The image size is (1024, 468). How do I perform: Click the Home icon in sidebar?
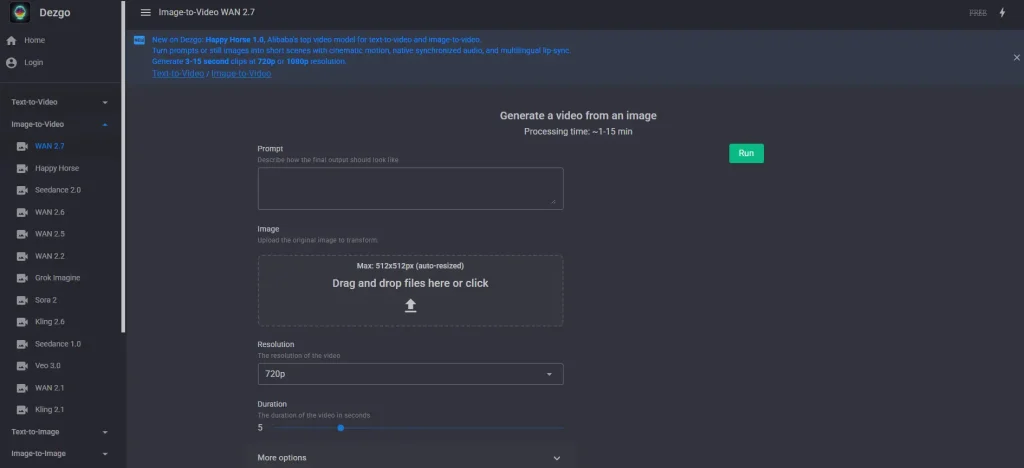[11, 40]
